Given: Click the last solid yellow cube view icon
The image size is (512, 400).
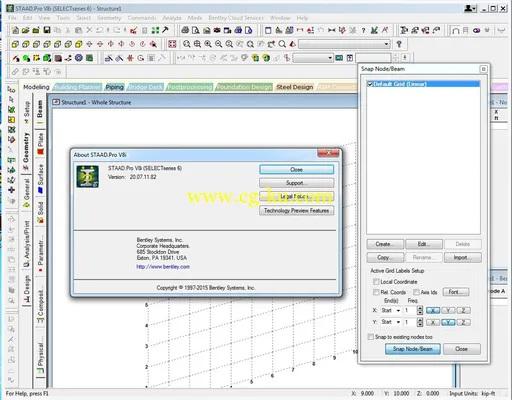Looking at the screenshot, I should pyautogui.click(x=79, y=44).
